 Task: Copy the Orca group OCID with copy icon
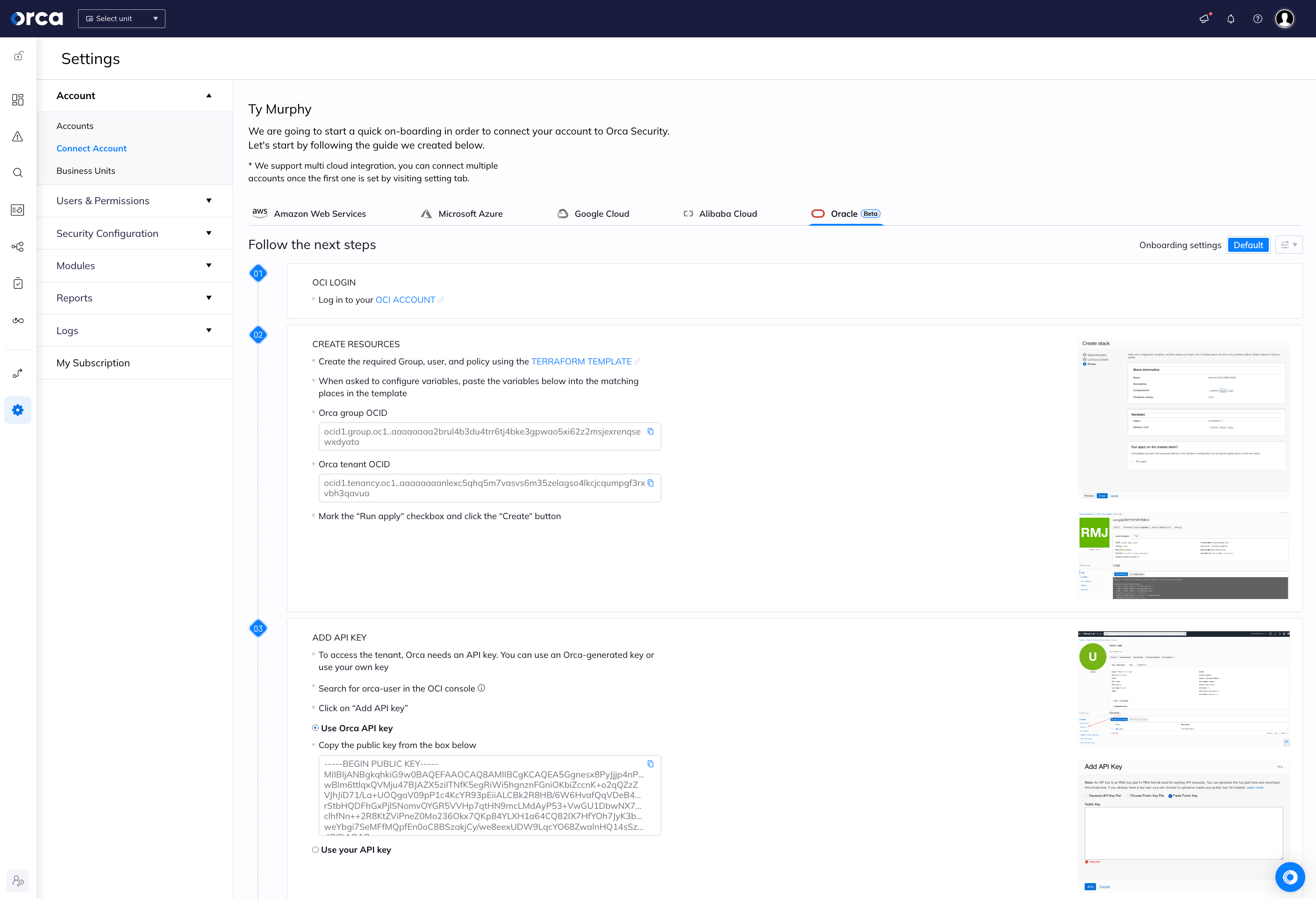[651, 431]
